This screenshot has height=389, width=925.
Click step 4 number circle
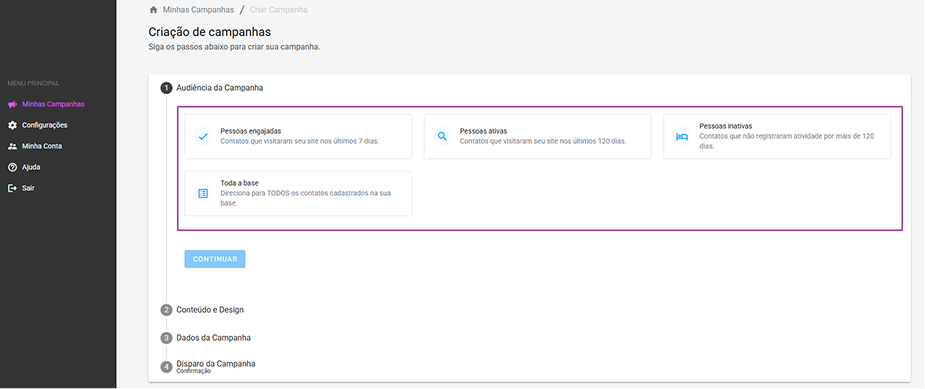(x=166, y=367)
